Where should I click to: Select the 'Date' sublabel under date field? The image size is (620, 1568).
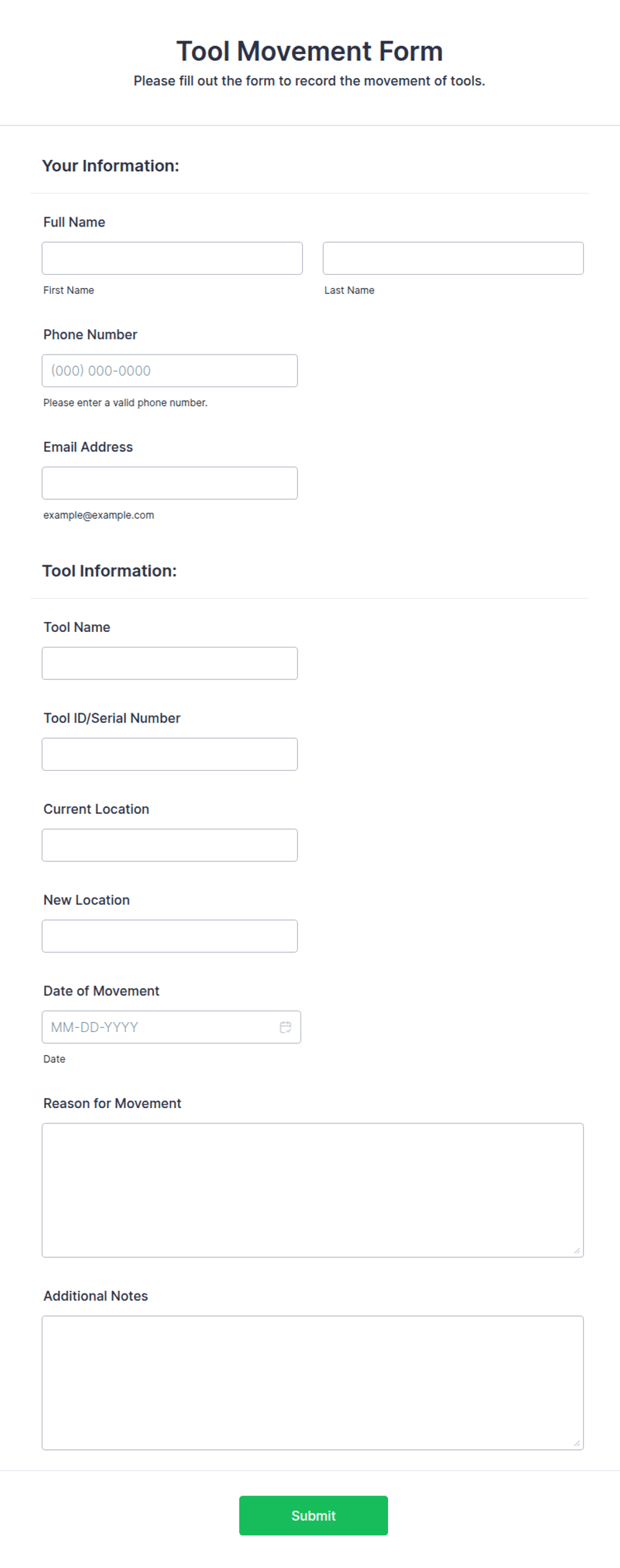coord(54,1059)
